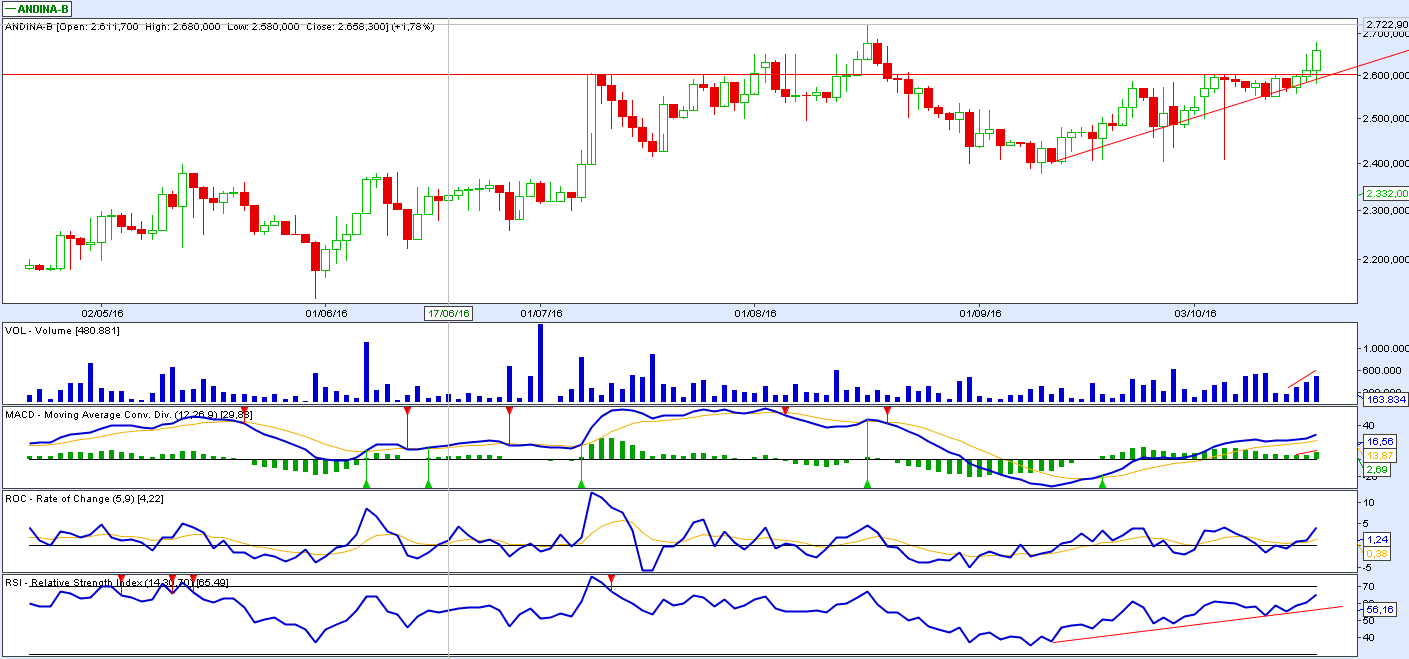1409x659 pixels.
Task: Select the tallest blue volume bar
Action: pyautogui.click(x=540, y=362)
